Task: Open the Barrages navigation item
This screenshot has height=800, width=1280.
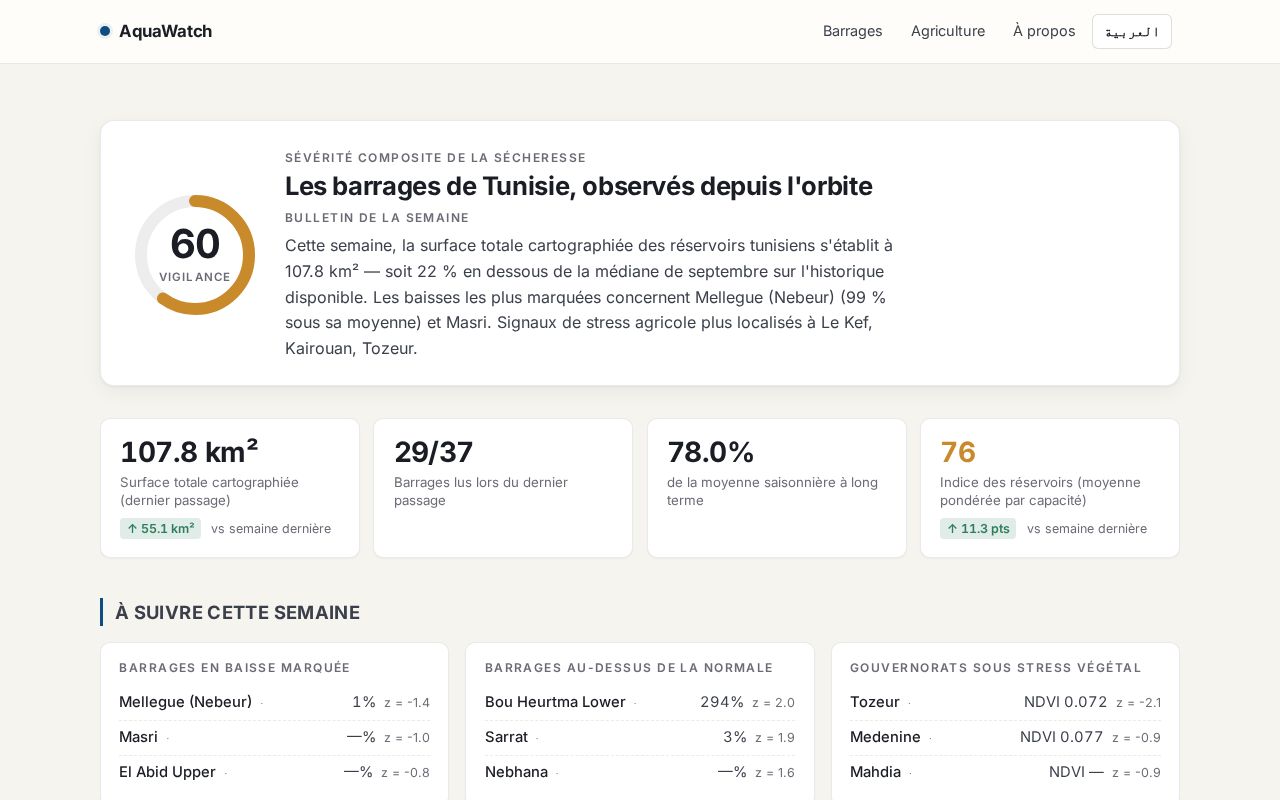Action: (853, 31)
